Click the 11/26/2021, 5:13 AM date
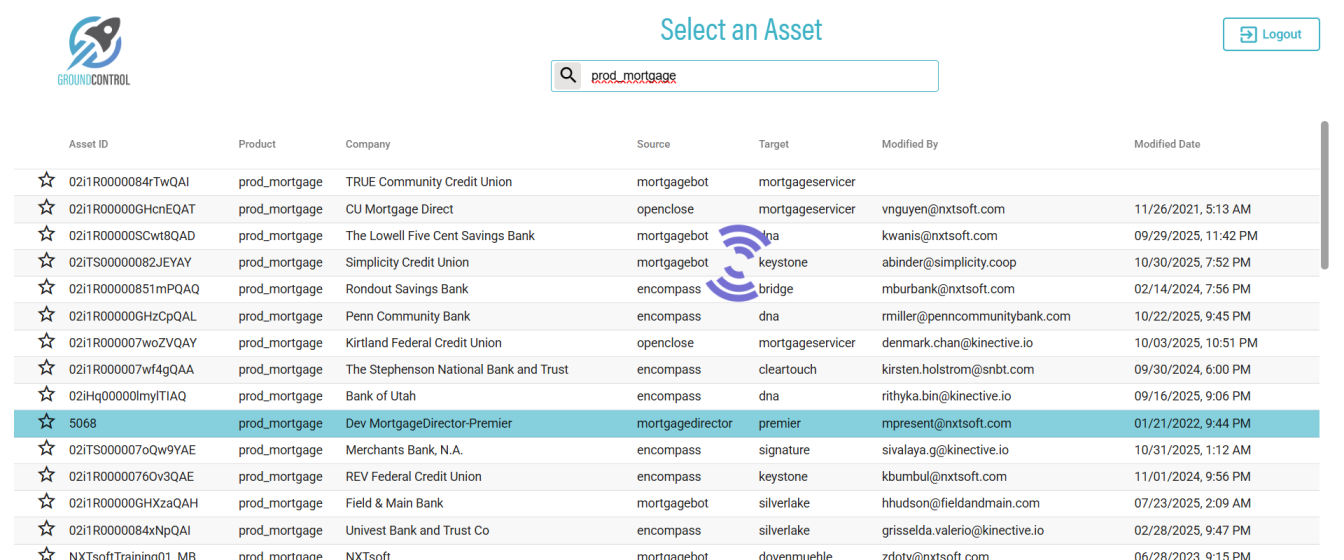The width and height of the screenshot is (1344, 560). coord(1192,209)
